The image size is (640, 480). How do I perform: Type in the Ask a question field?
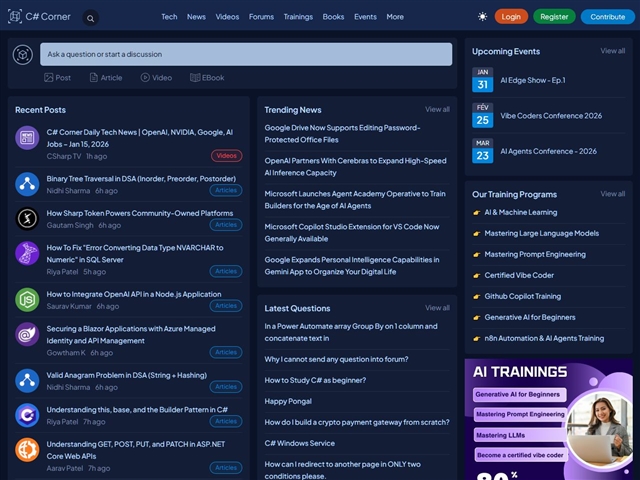(x=245, y=54)
